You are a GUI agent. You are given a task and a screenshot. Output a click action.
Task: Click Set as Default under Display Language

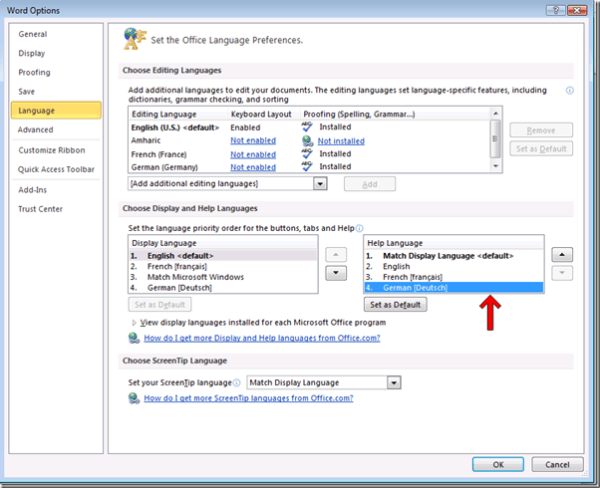point(160,305)
